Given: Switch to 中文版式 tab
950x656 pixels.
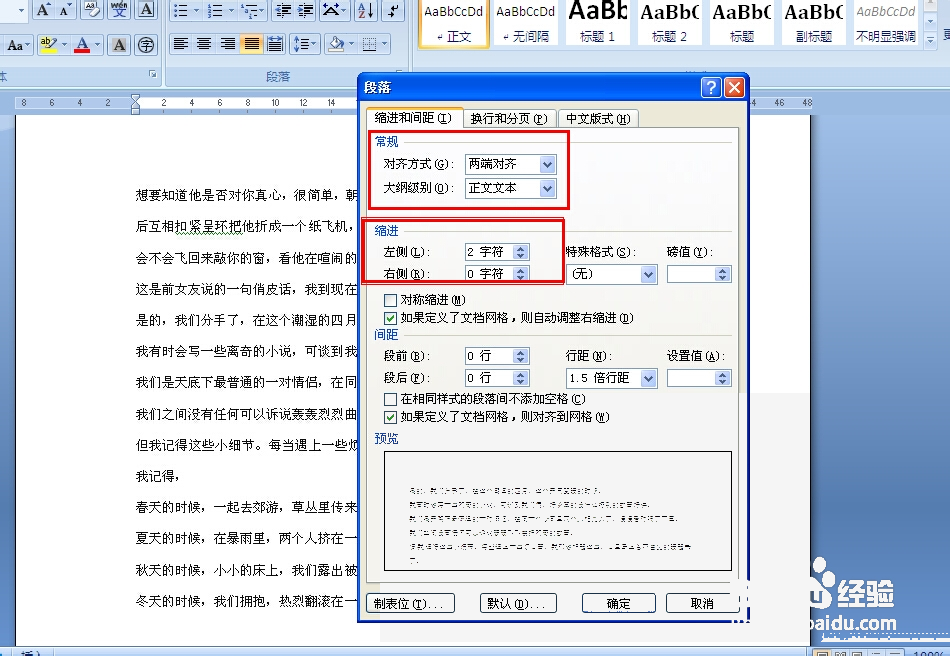Looking at the screenshot, I should (x=598, y=119).
